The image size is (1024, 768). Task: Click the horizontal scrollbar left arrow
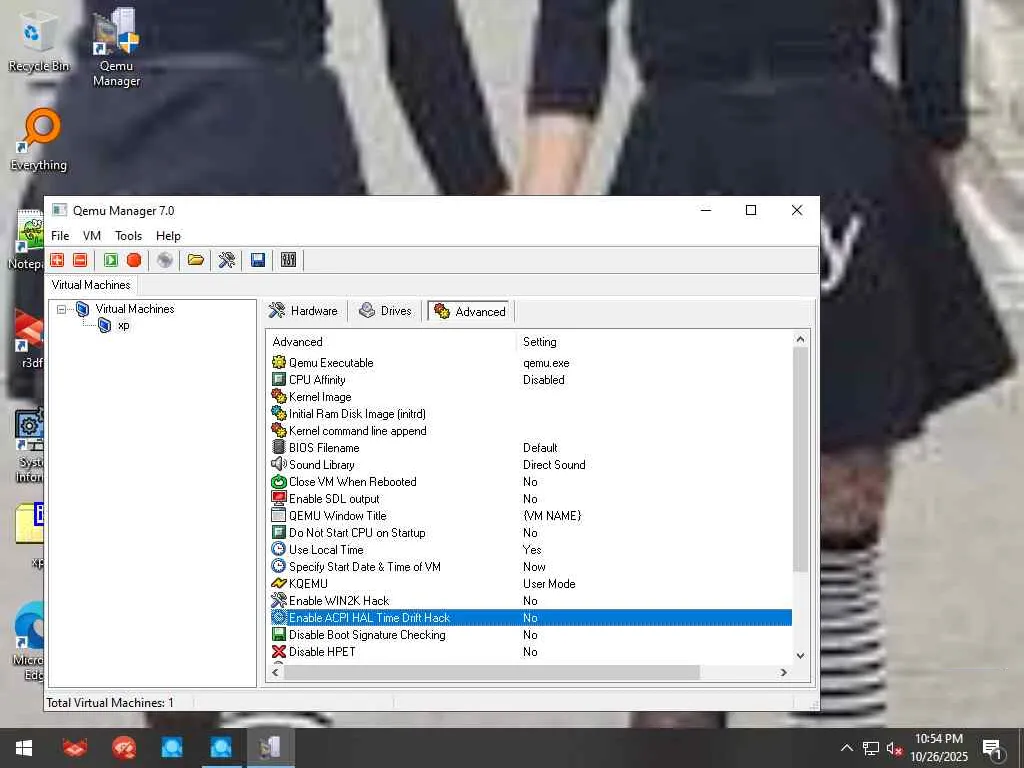point(275,672)
